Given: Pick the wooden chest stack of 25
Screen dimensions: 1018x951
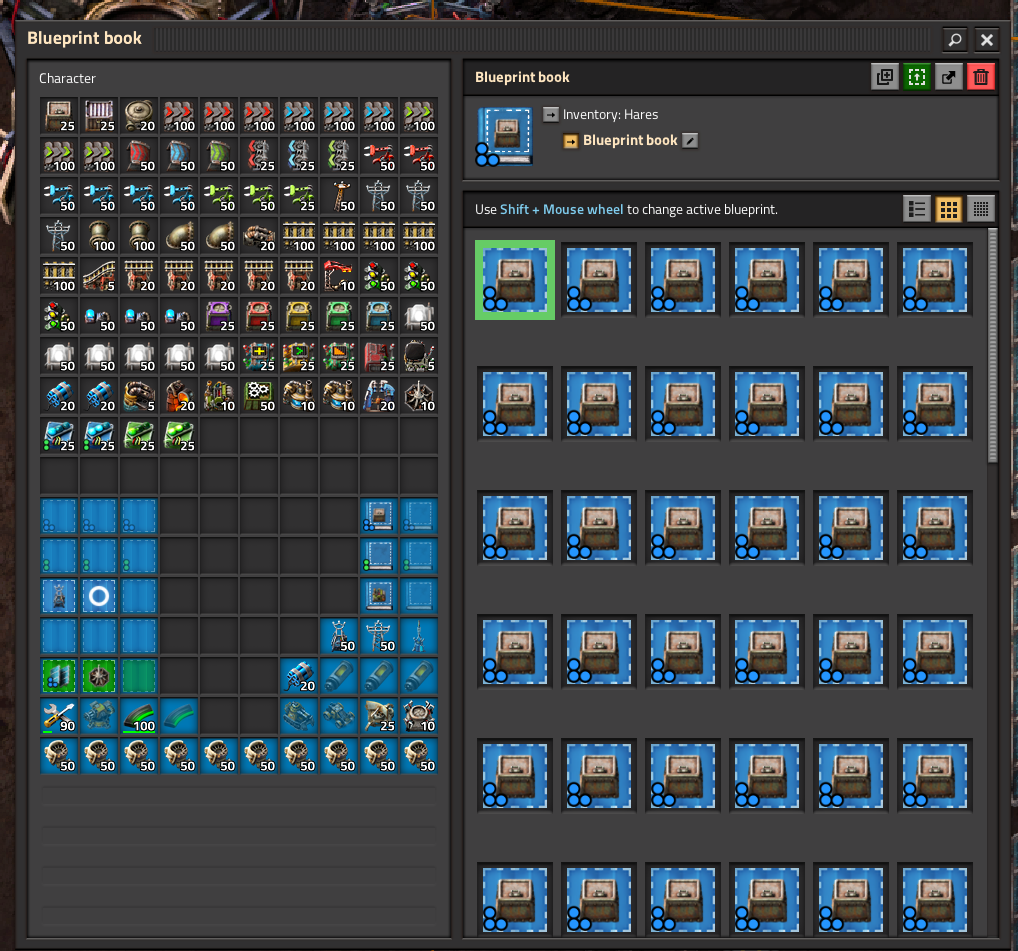Looking at the screenshot, I should pos(59,116).
